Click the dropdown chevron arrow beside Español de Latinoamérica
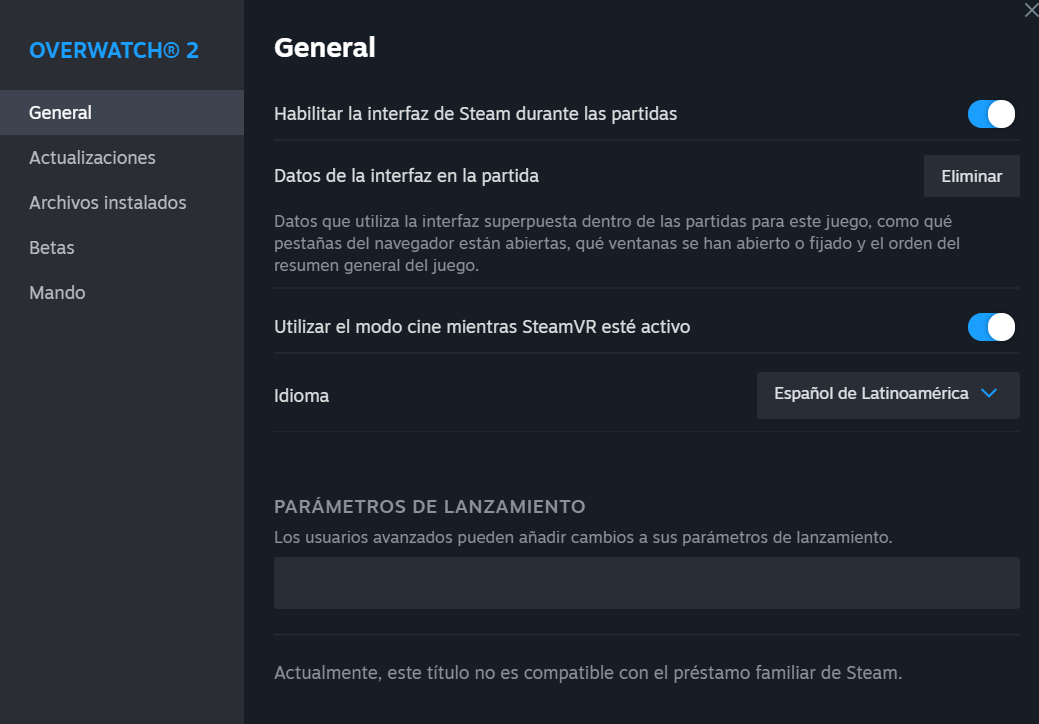 coord(989,394)
